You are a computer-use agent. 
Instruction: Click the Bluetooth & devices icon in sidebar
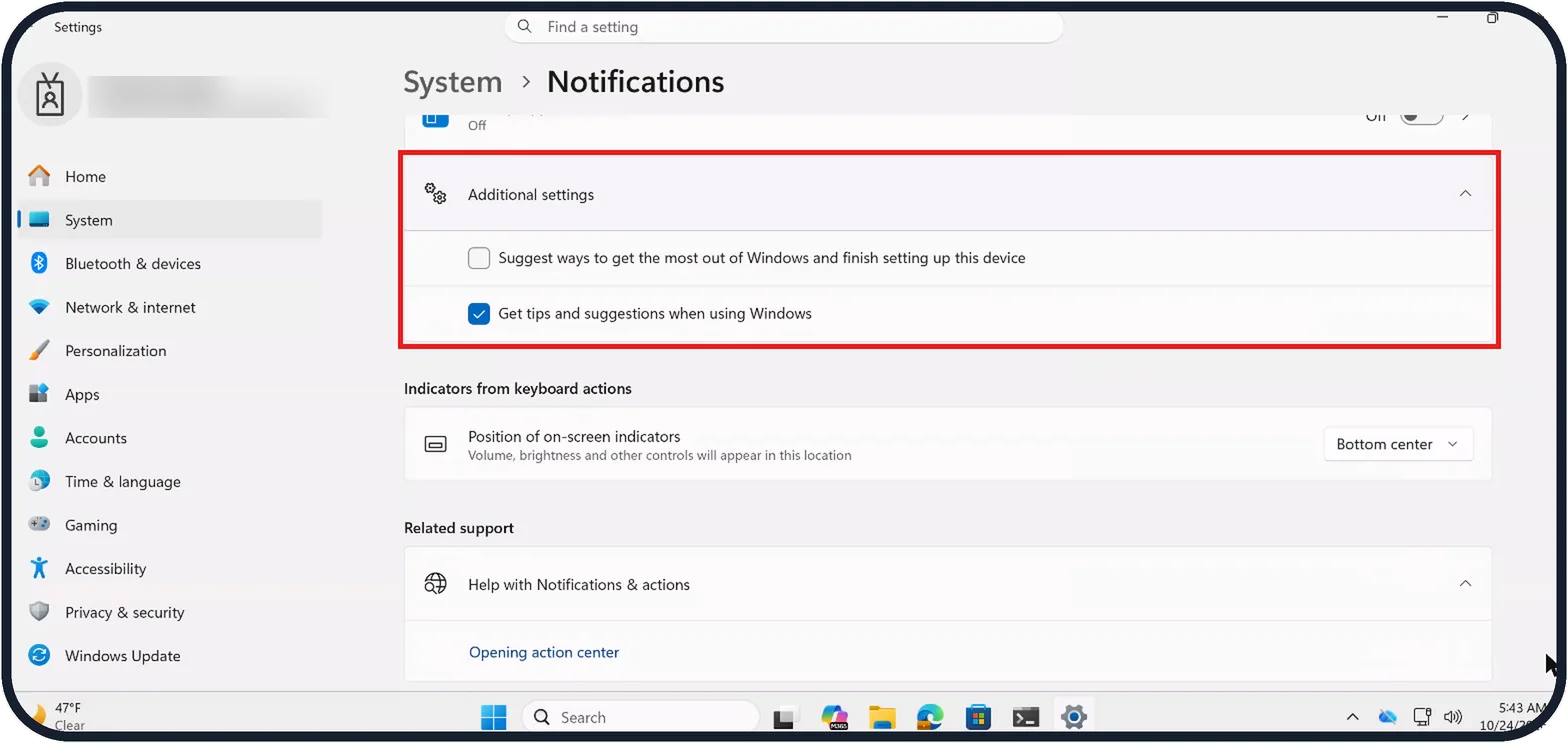click(39, 263)
